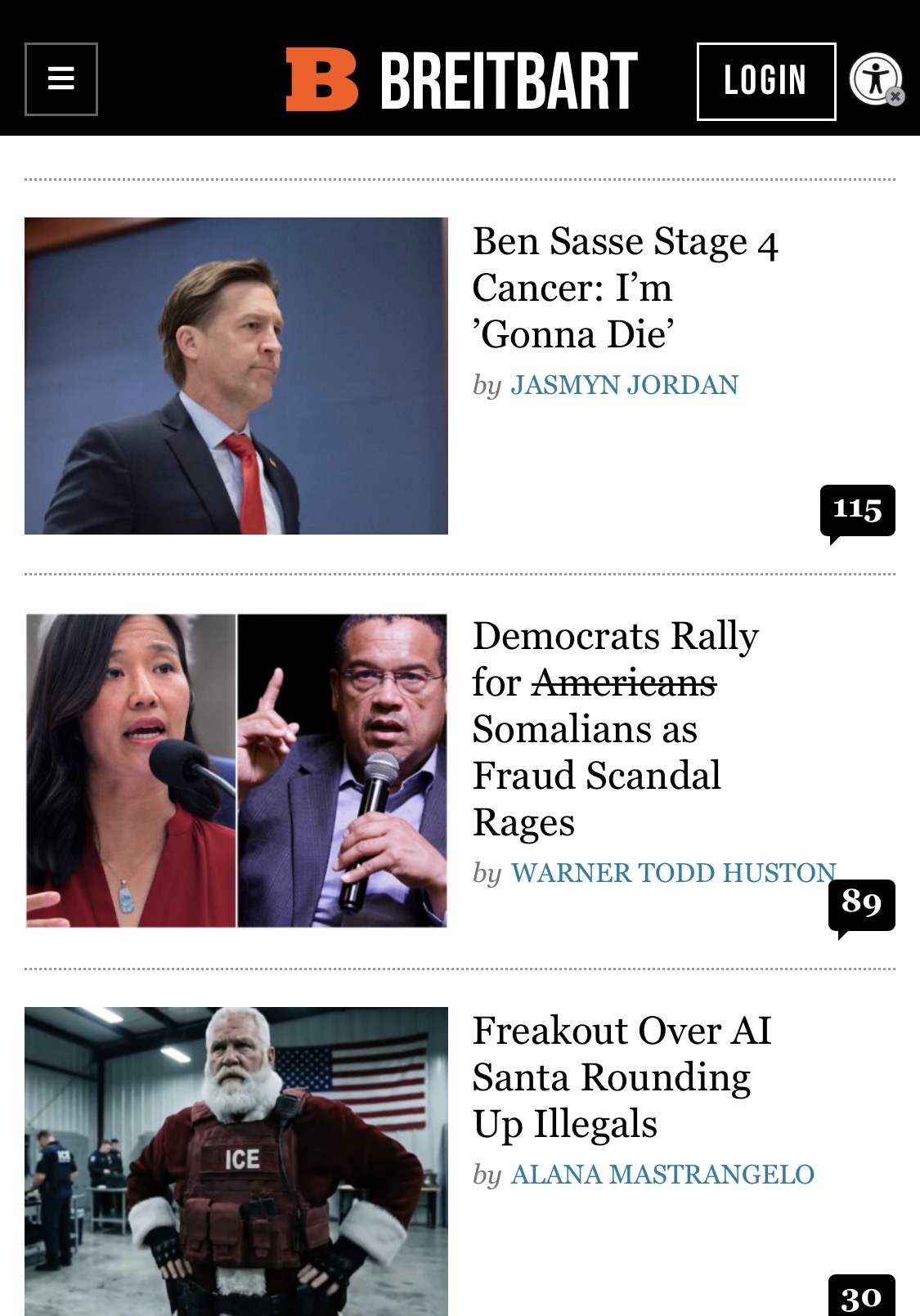View author Alana Mastrangelo's page
The image size is (920, 1316).
point(662,1175)
